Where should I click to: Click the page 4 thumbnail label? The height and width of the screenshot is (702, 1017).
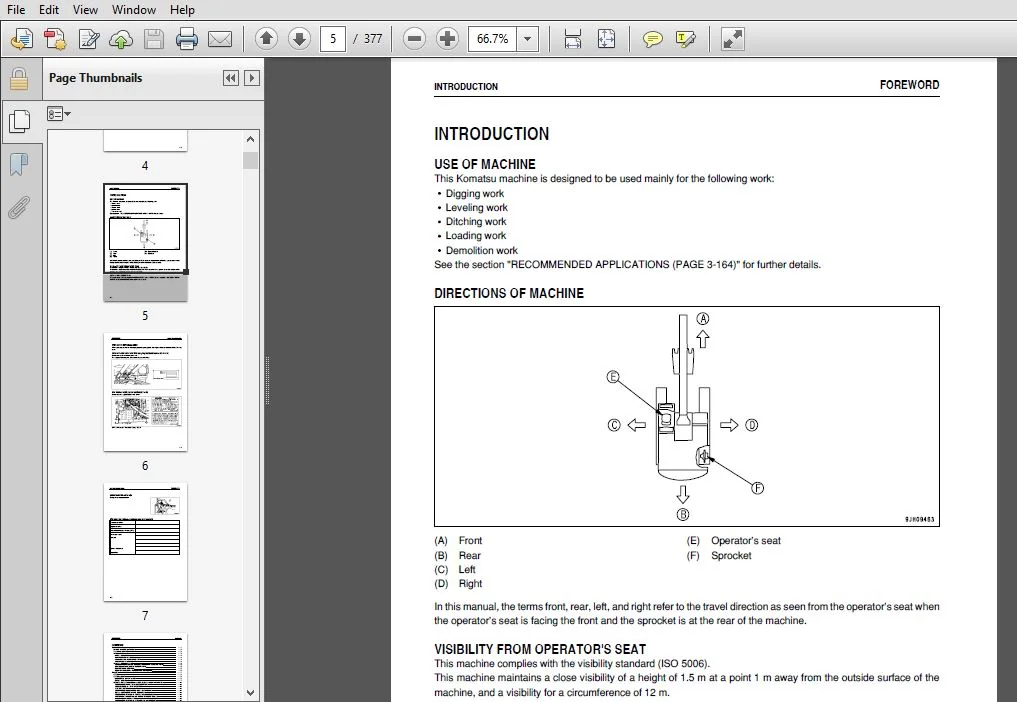pos(145,166)
